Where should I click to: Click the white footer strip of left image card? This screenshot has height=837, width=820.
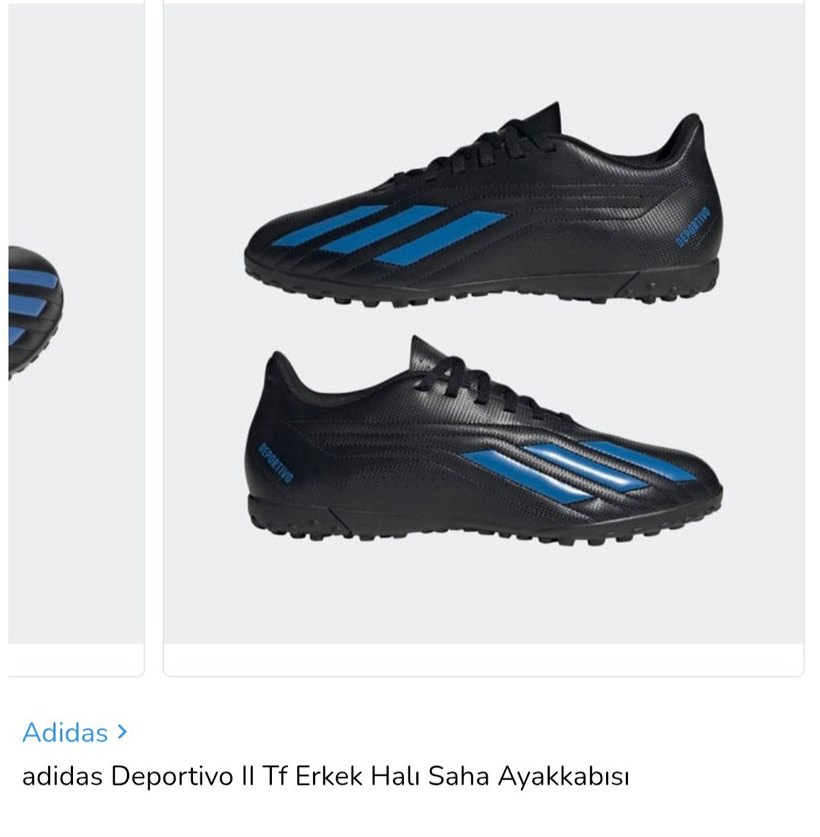coord(76,660)
